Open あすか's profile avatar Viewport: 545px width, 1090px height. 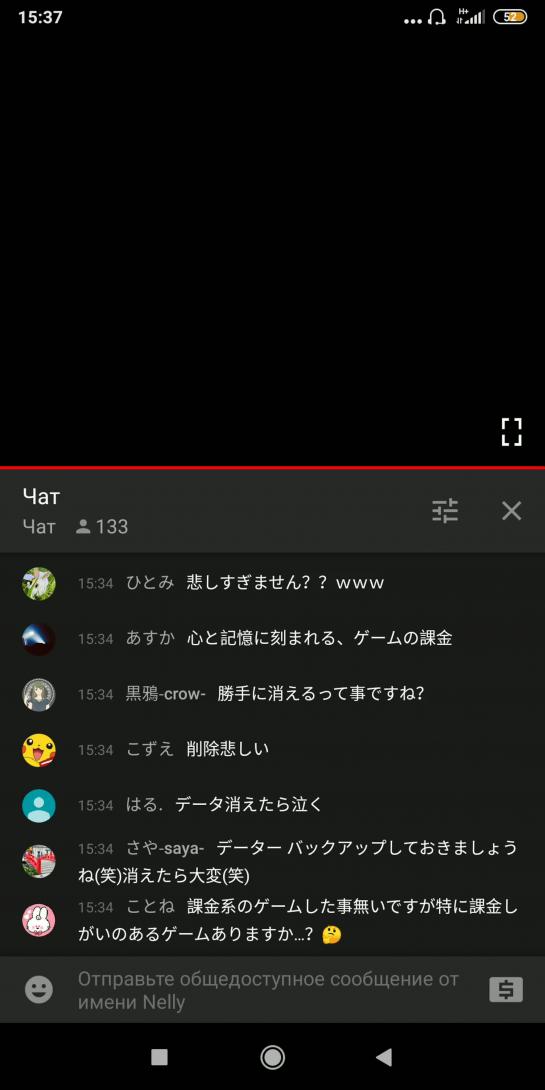(39, 639)
